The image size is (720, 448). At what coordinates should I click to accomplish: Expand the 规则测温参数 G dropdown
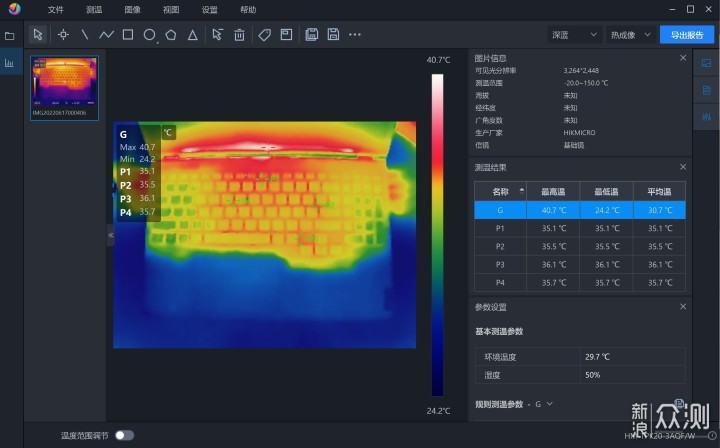point(543,404)
